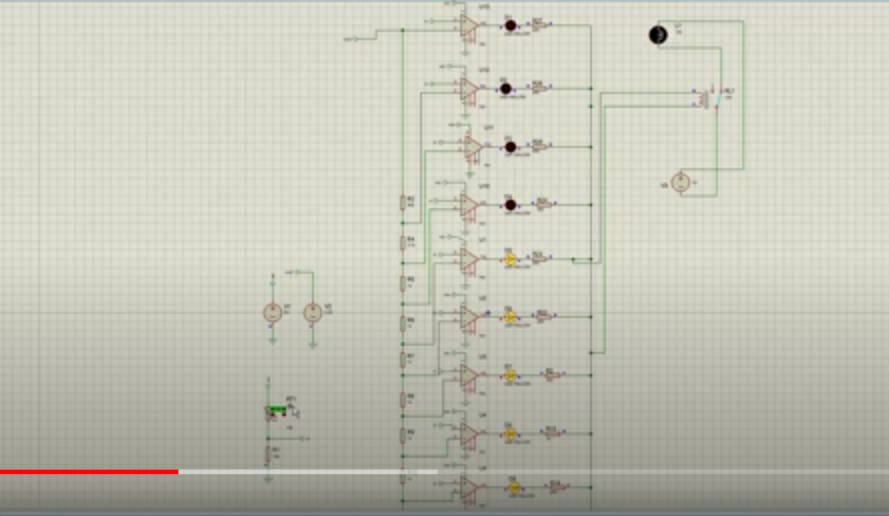Select ladder resistor R5
889x516 pixels.
[403, 283]
